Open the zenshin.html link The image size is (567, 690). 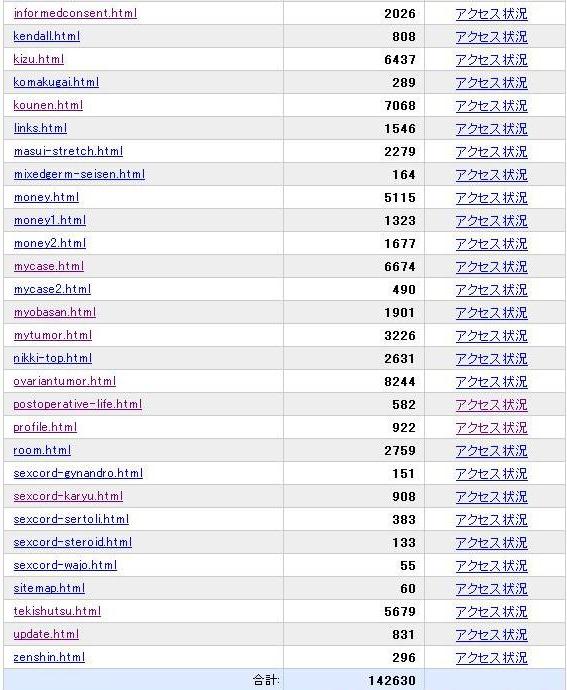coord(49,657)
